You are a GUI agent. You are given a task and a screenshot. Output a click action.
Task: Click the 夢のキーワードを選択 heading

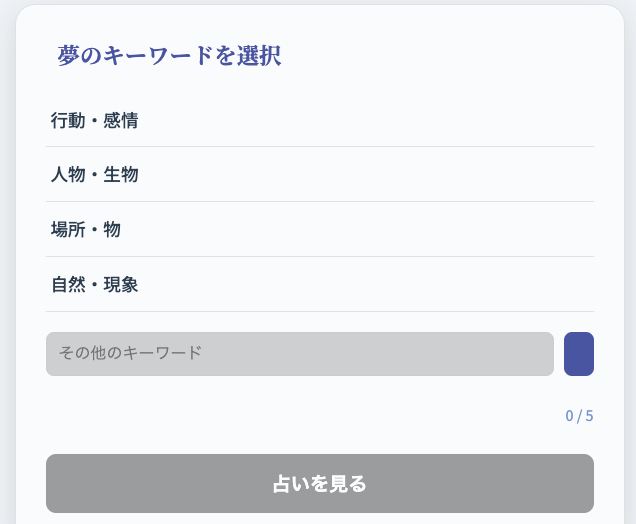click(169, 56)
